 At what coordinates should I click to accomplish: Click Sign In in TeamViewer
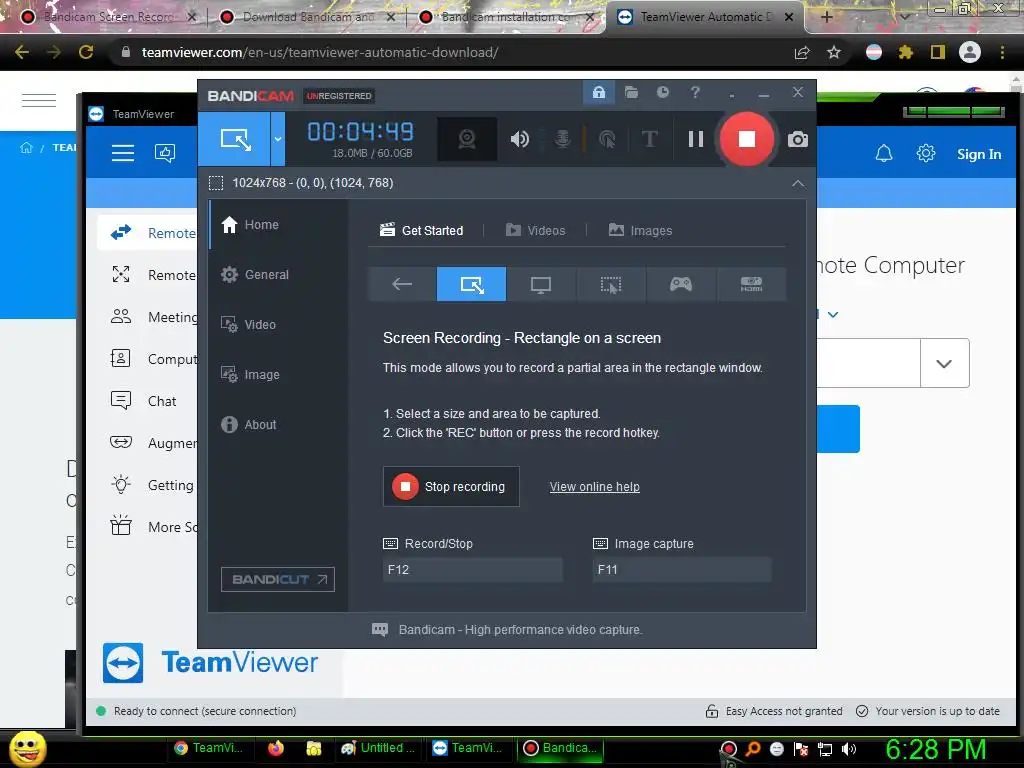(x=979, y=154)
